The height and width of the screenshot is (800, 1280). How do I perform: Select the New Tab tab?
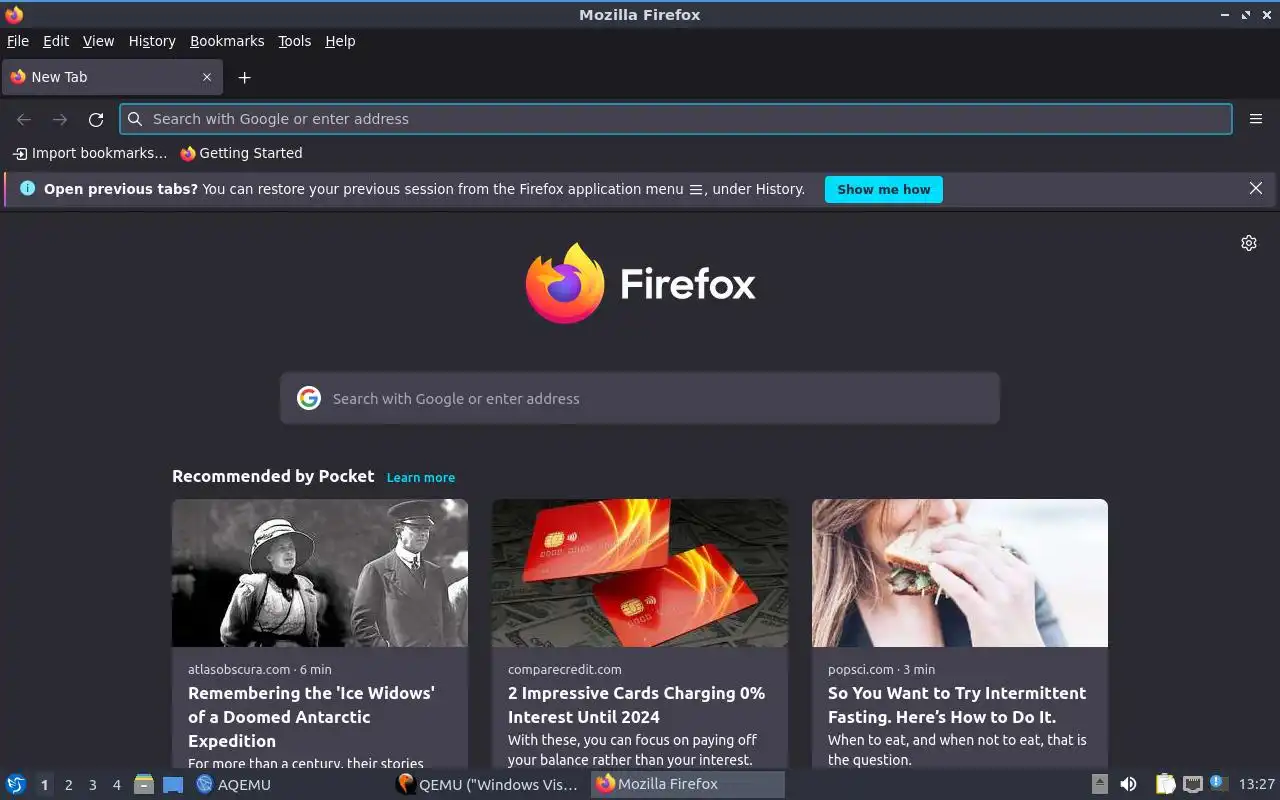110,77
